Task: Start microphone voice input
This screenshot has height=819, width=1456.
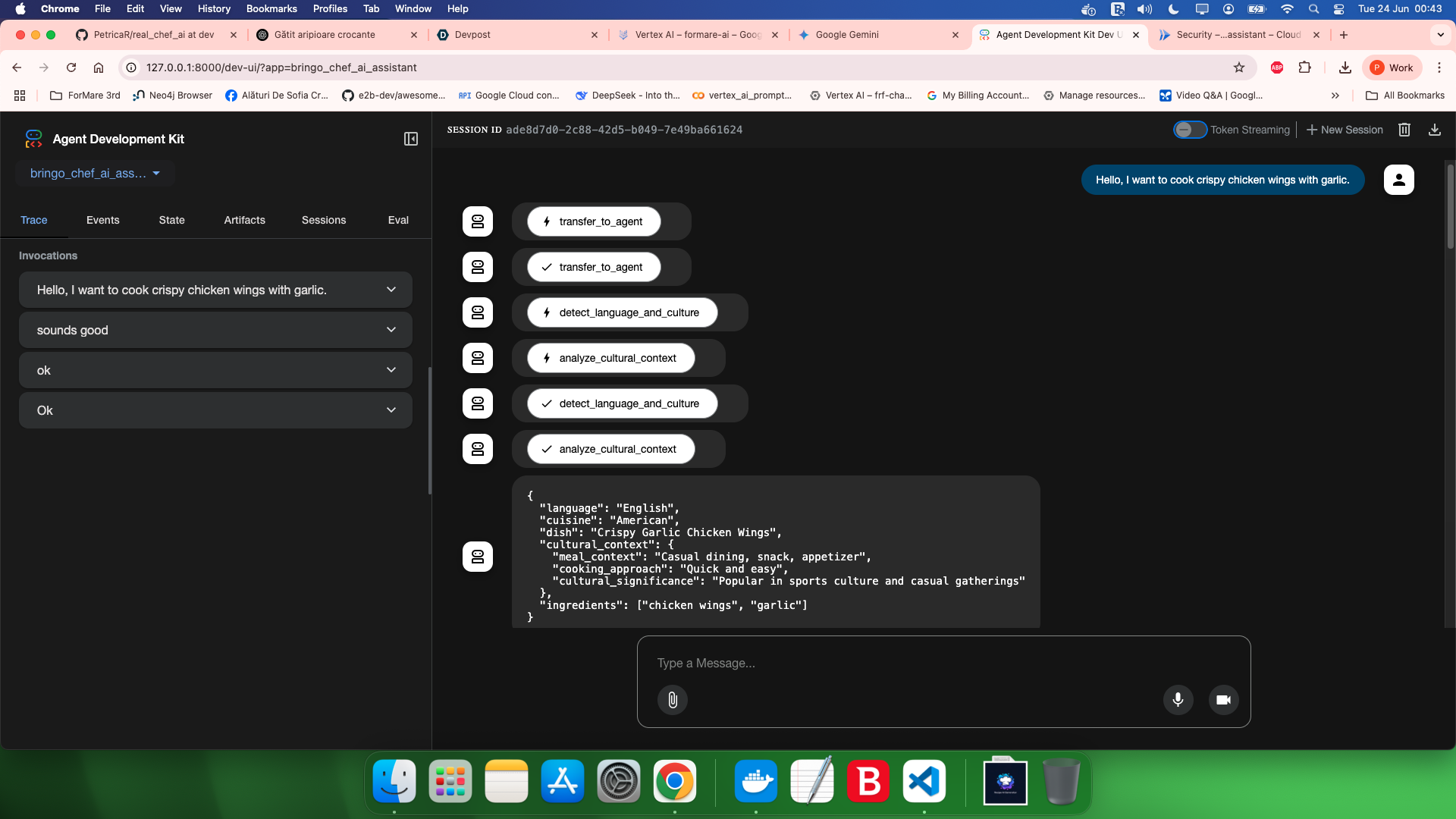Action: tap(1178, 700)
